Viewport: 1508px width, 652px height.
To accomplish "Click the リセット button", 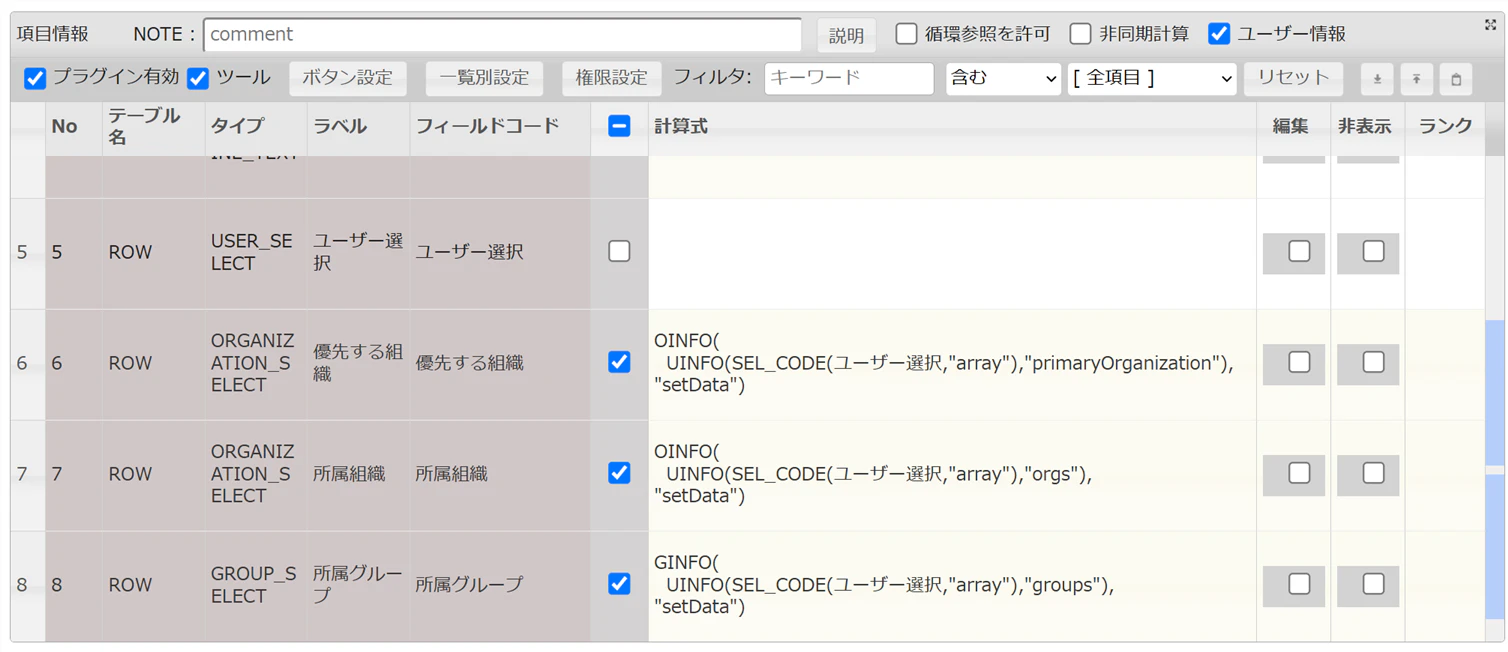I will (x=1293, y=79).
